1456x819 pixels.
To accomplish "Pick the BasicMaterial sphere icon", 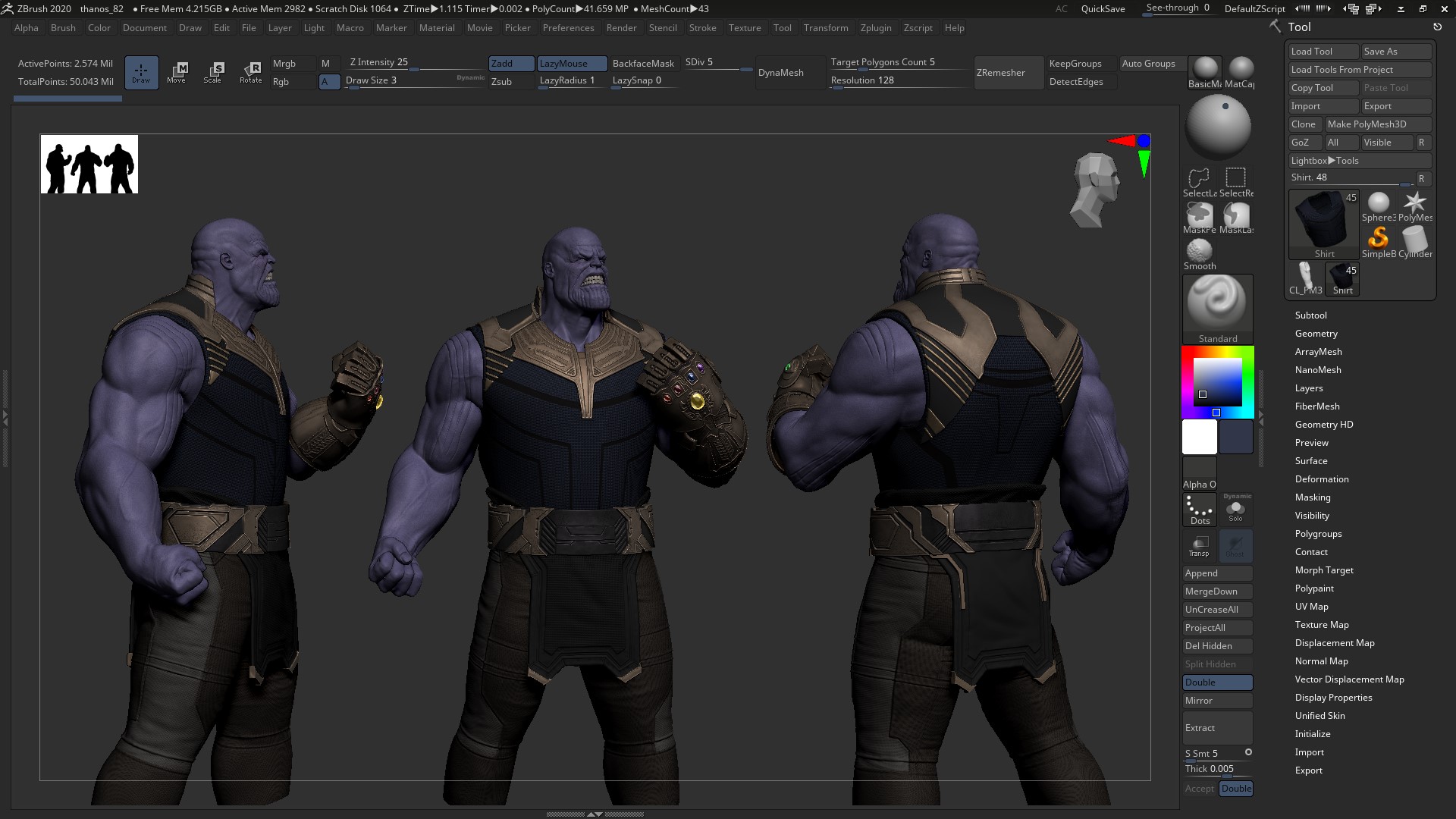I will point(1204,72).
